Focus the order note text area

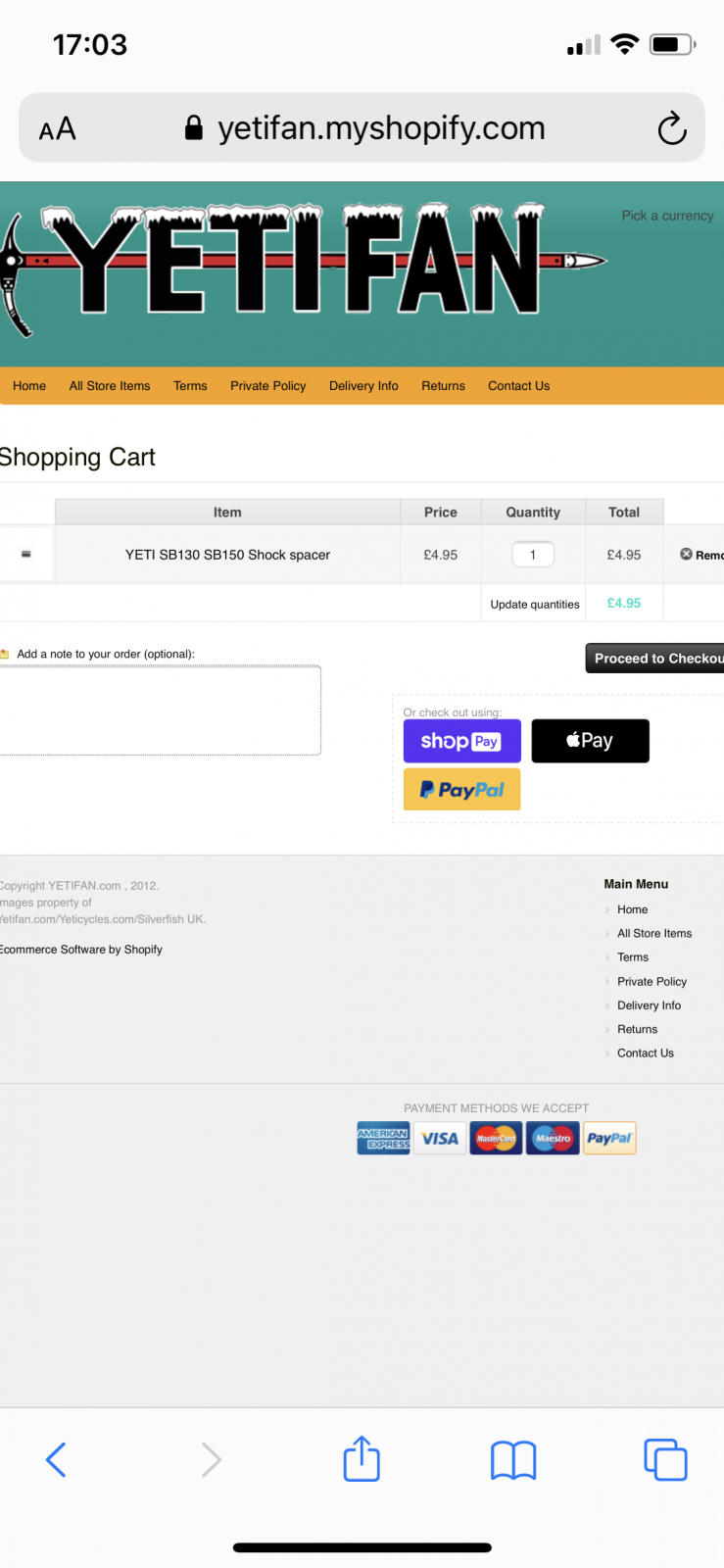click(x=160, y=710)
